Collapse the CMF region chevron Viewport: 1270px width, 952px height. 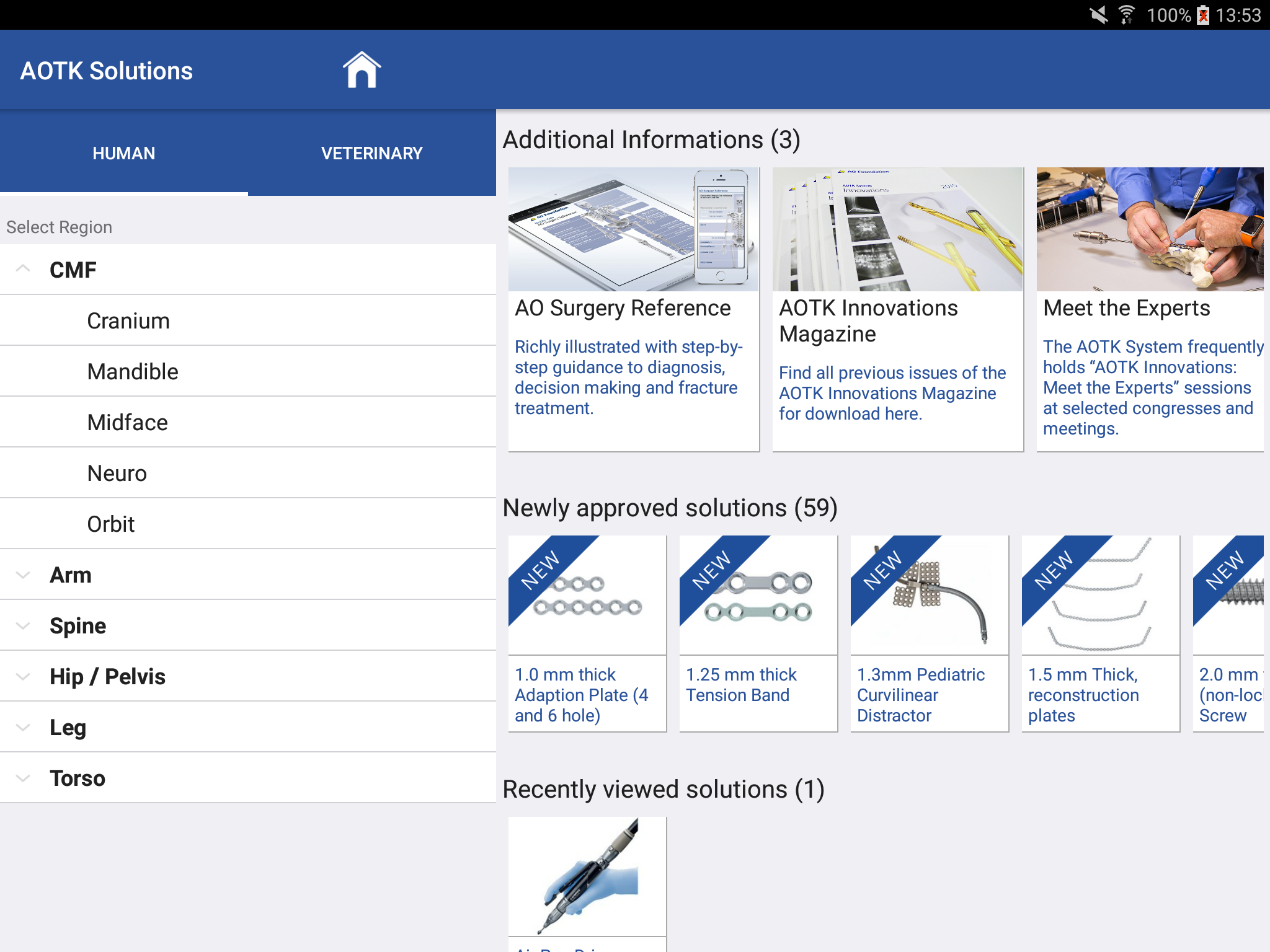coord(23,269)
